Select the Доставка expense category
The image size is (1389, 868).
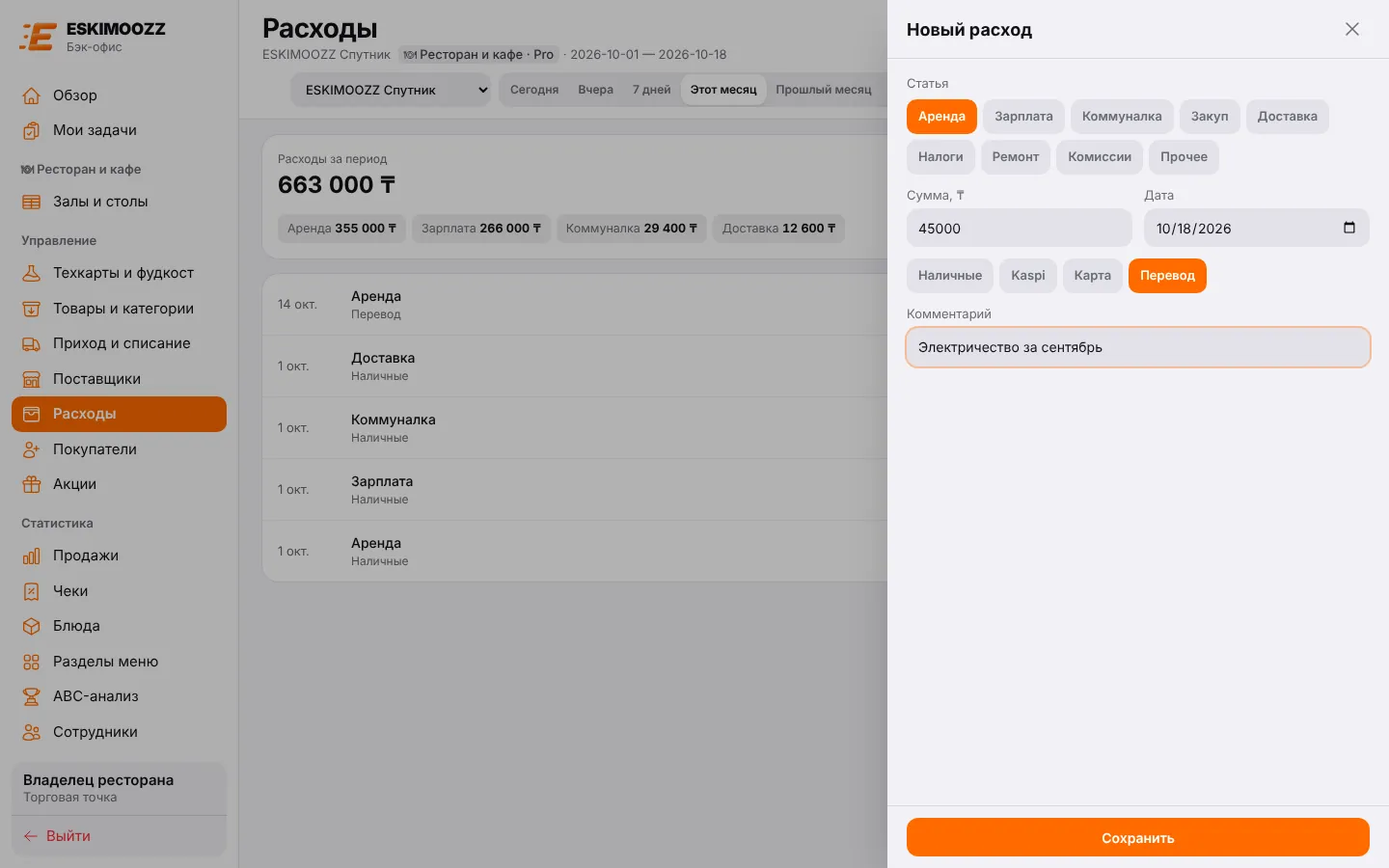click(1287, 117)
